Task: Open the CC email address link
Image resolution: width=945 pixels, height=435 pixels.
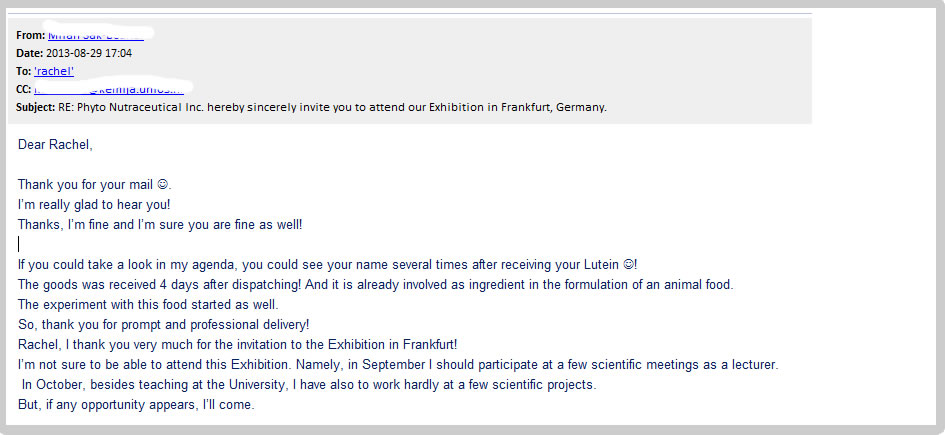Action: [x=108, y=89]
